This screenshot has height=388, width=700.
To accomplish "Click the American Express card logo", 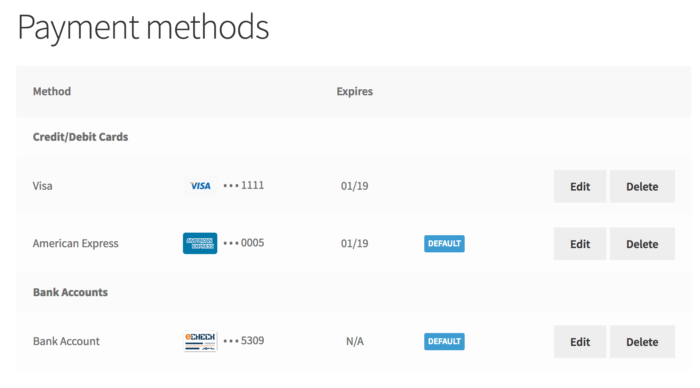I will coord(200,243).
